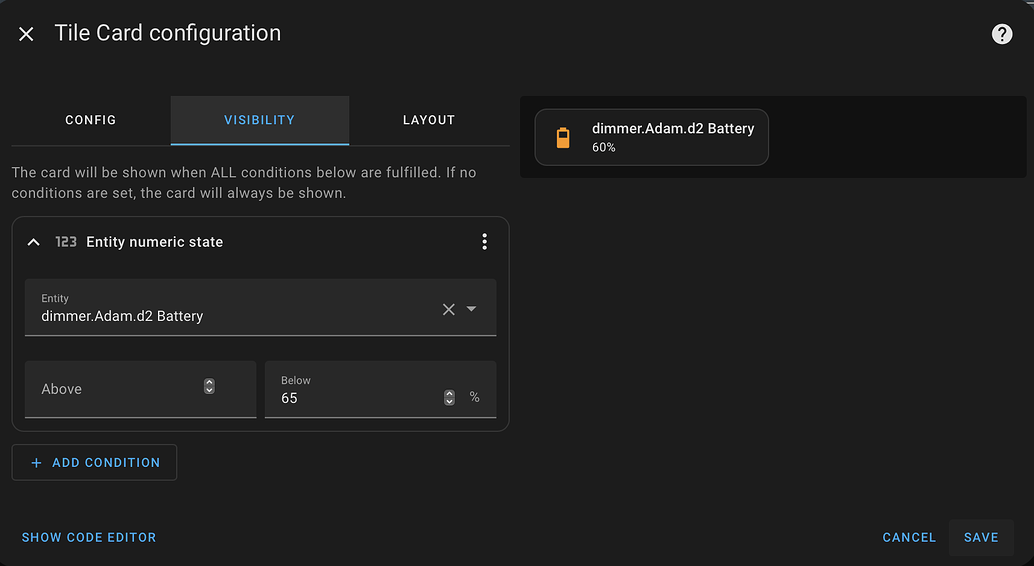Viewport: 1034px width, 566px height.
Task: Select the Visibility tab
Action: pyautogui.click(x=260, y=120)
